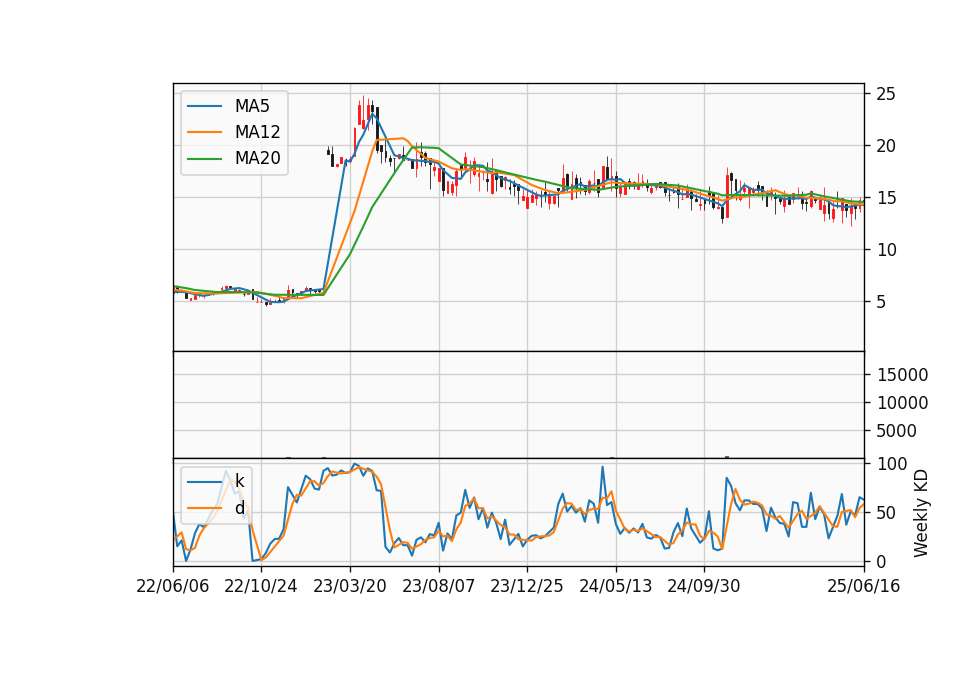Click the price axis value 20

[x=886, y=146]
